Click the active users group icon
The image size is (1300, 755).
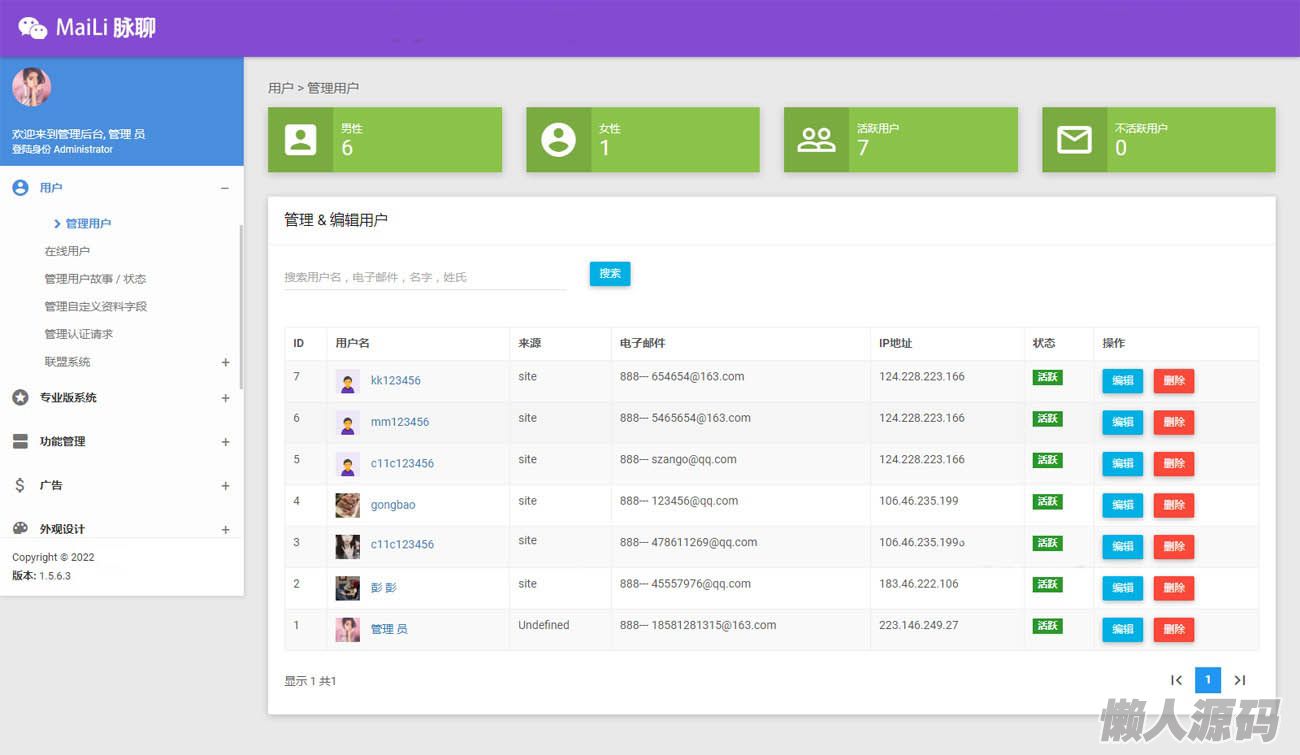(816, 140)
